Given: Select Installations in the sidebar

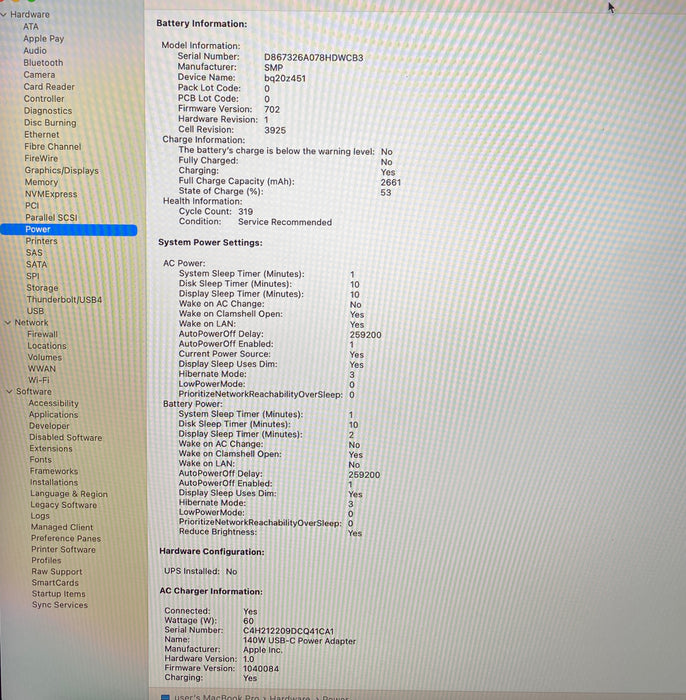Looking at the screenshot, I should tap(54, 482).
